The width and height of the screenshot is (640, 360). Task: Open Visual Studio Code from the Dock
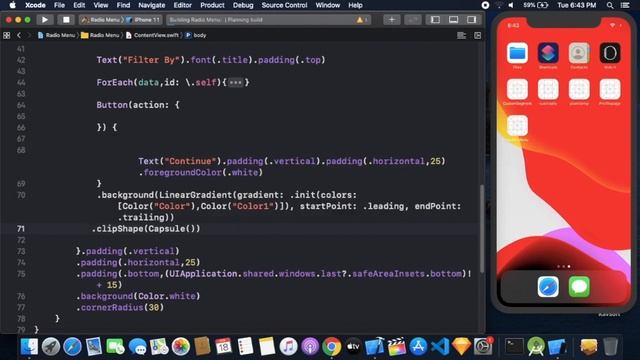440,347
